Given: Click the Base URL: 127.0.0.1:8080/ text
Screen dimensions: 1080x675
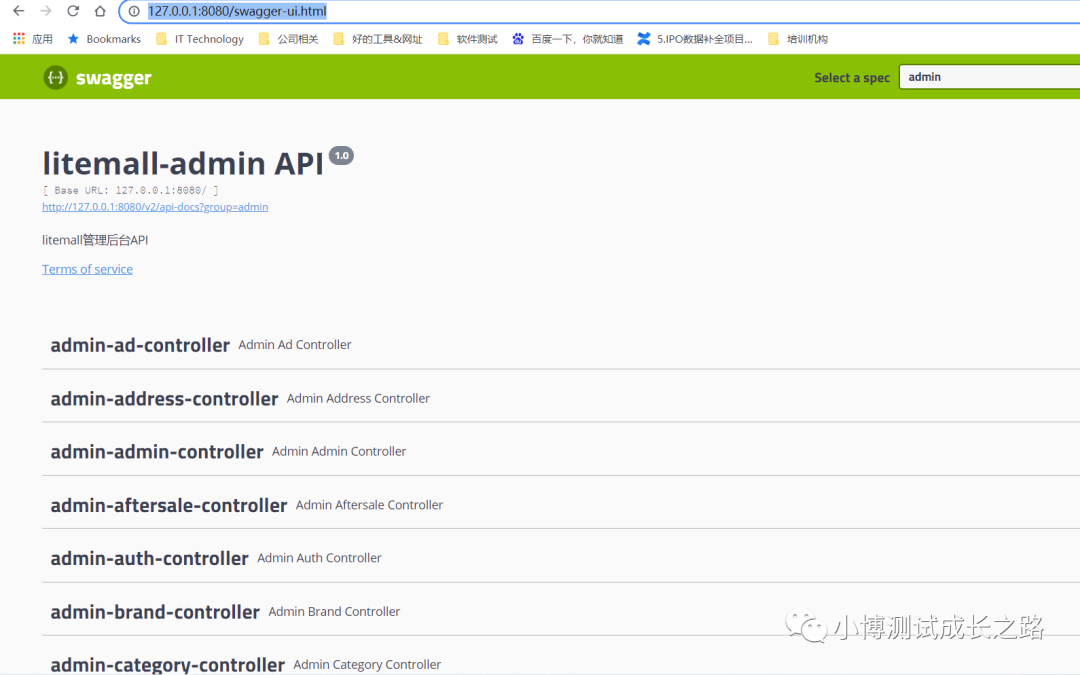Looking at the screenshot, I should [130, 190].
